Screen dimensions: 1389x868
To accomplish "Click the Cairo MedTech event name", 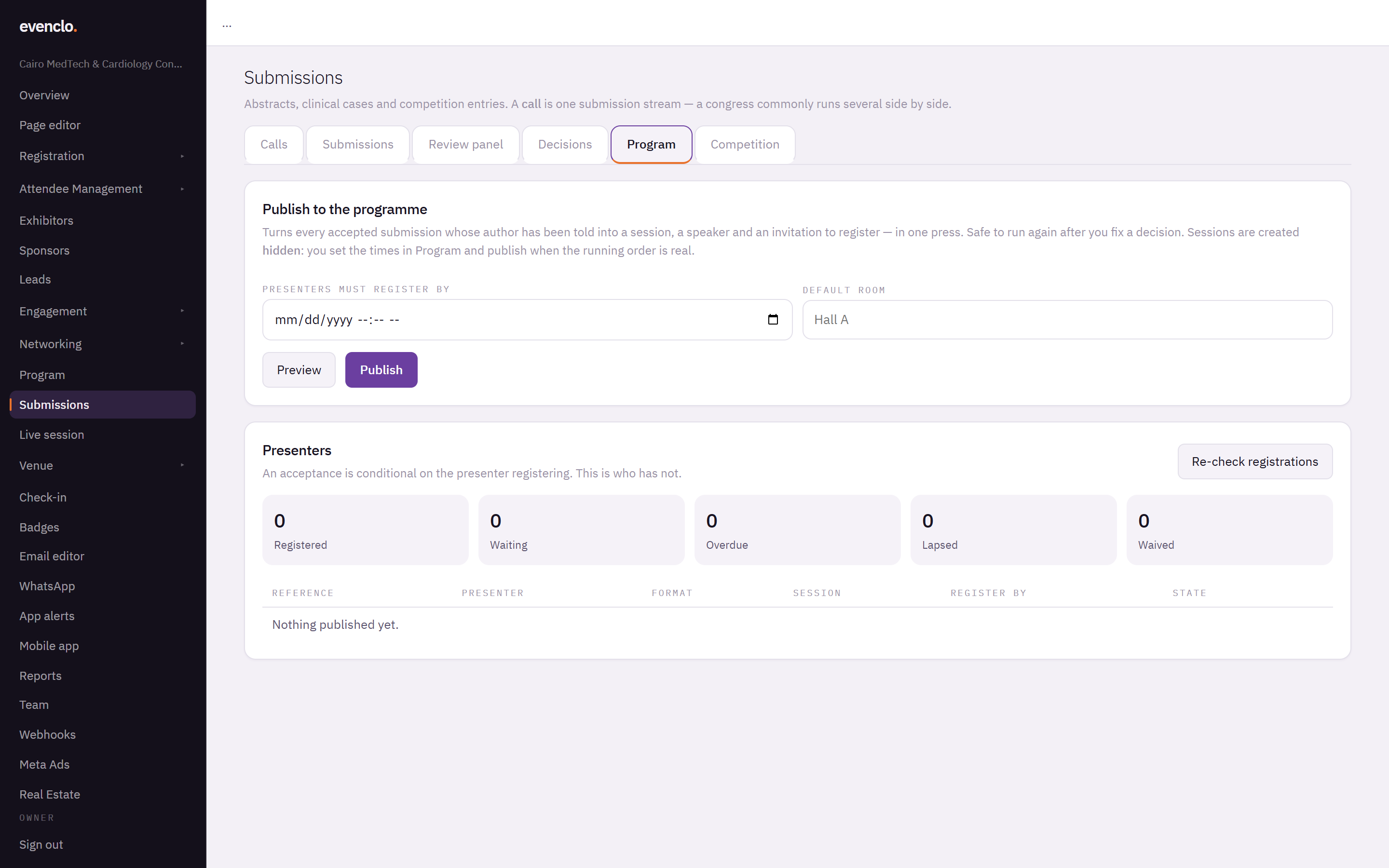I will [x=101, y=64].
